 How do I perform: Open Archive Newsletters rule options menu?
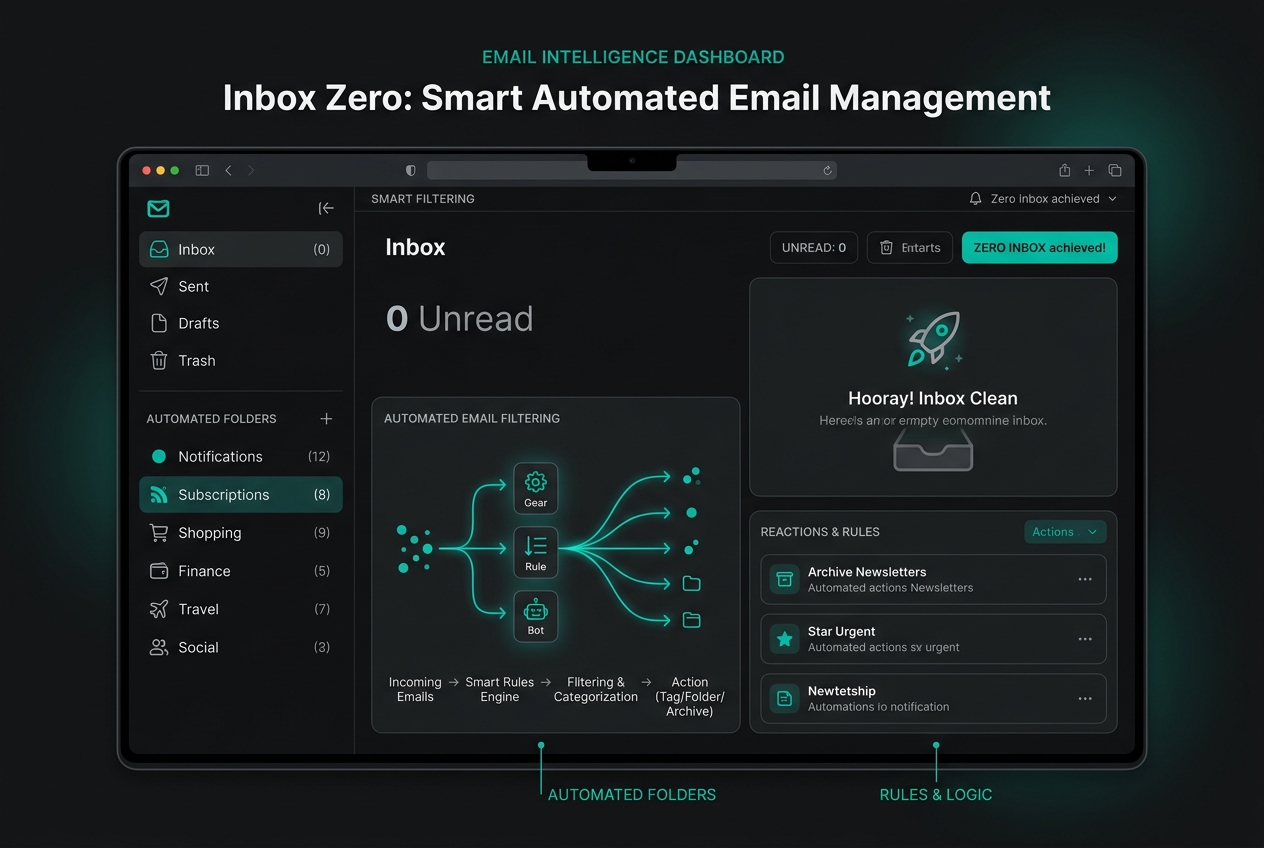(x=1085, y=580)
